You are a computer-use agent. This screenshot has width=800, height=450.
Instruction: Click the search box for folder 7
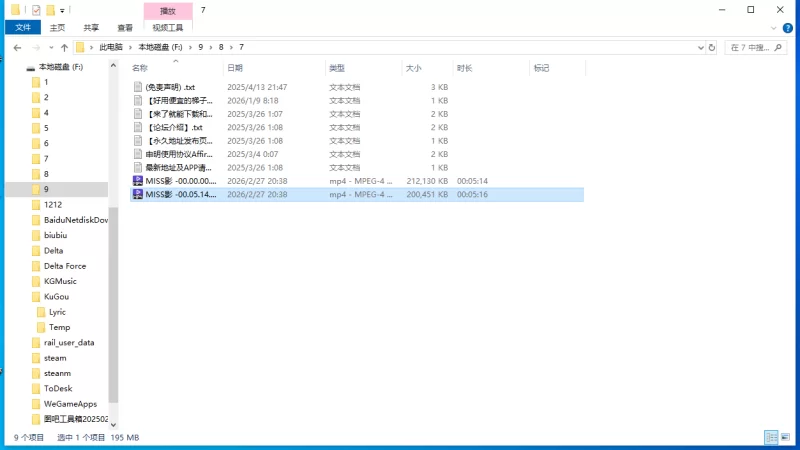[x=756, y=47]
